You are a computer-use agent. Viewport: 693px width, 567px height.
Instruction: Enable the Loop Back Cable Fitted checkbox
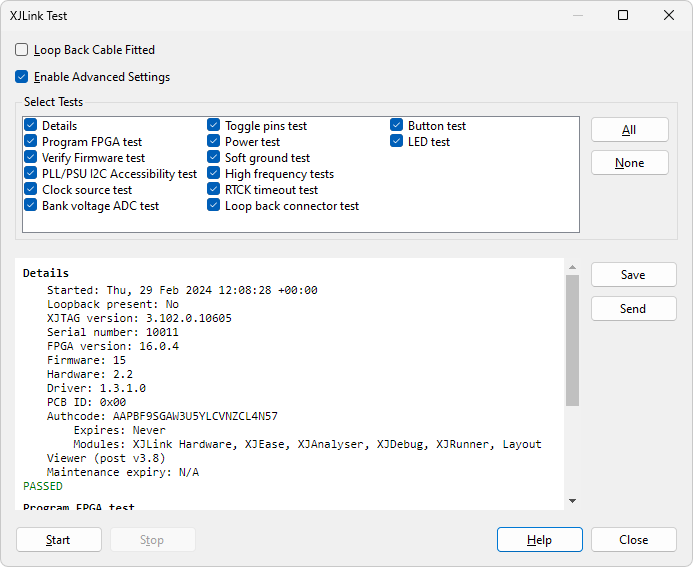click(22, 50)
